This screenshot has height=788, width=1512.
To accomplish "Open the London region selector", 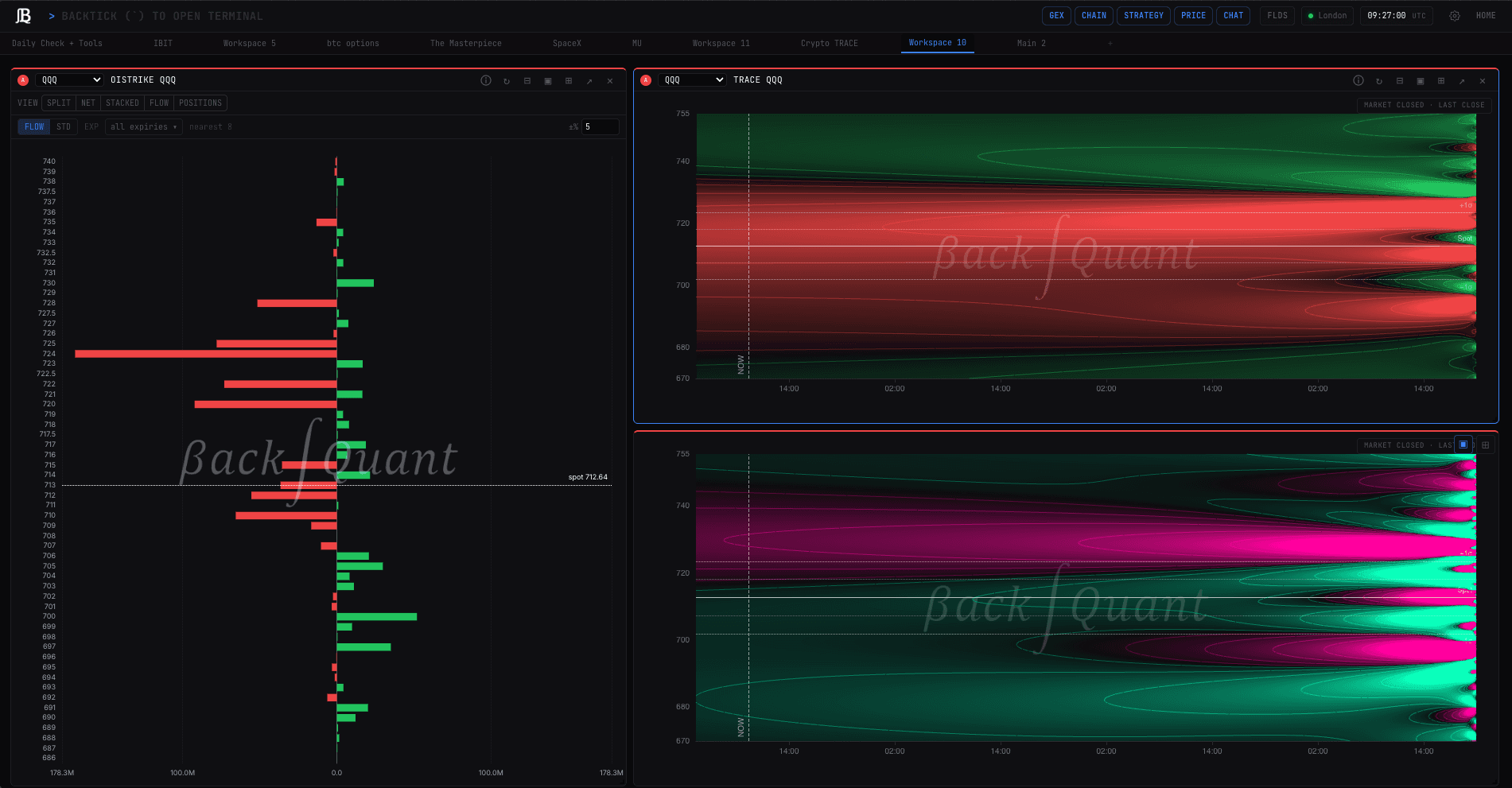I will [x=1327, y=16].
